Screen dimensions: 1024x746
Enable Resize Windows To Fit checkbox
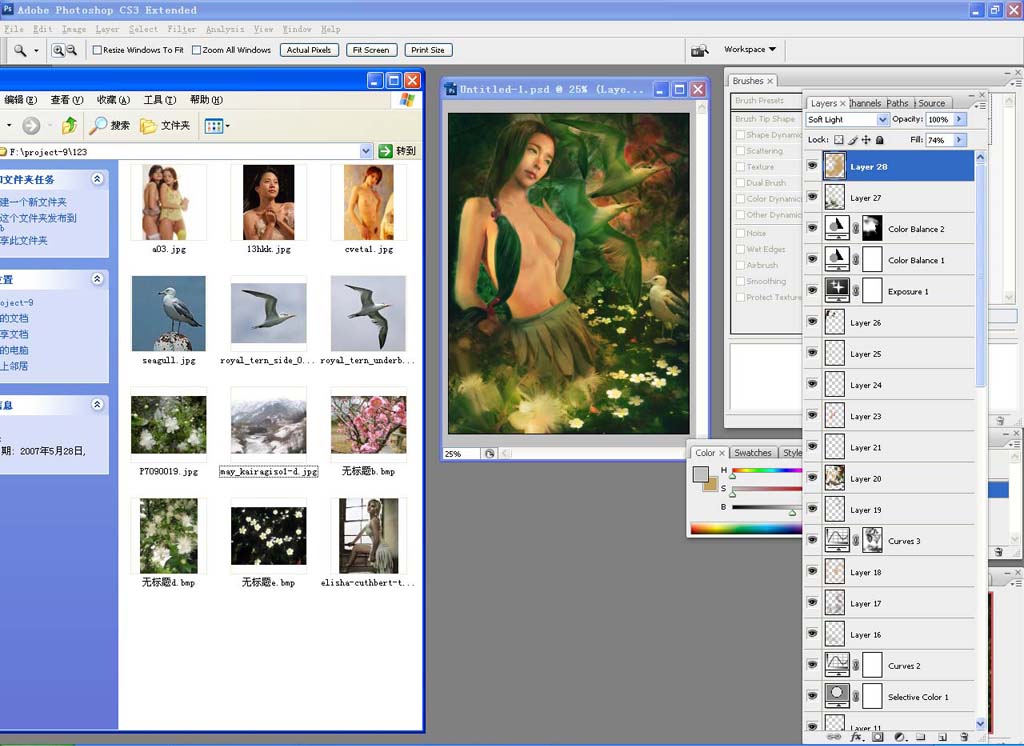pyautogui.click(x=97, y=50)
